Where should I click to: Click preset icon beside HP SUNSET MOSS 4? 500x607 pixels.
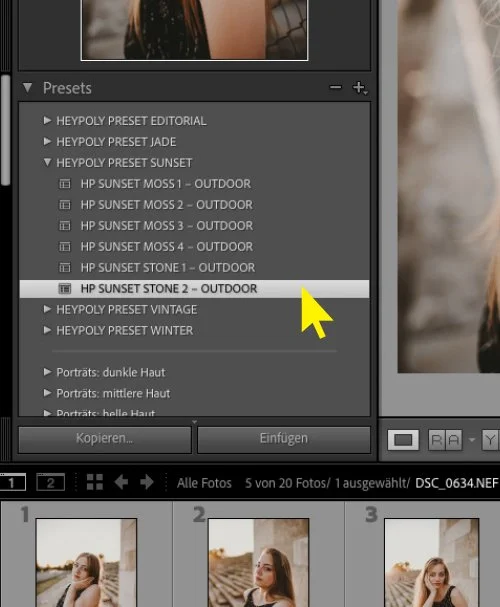(x=65, y=246)
